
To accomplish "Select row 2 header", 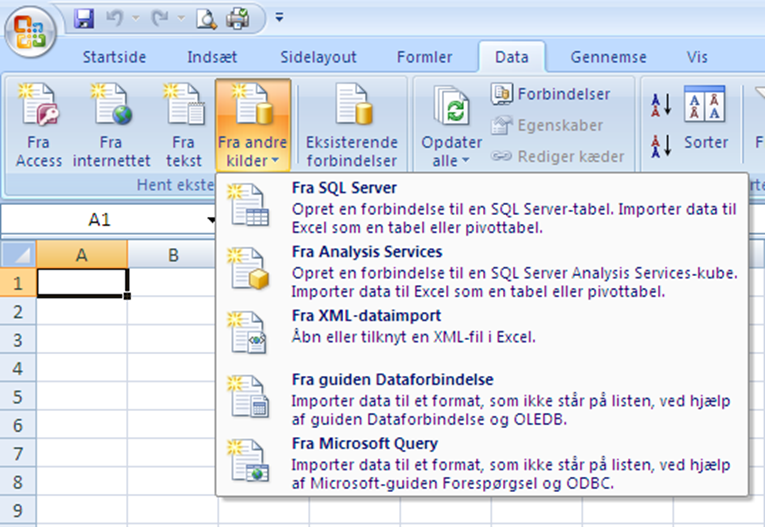I will (x=18, y=311).
